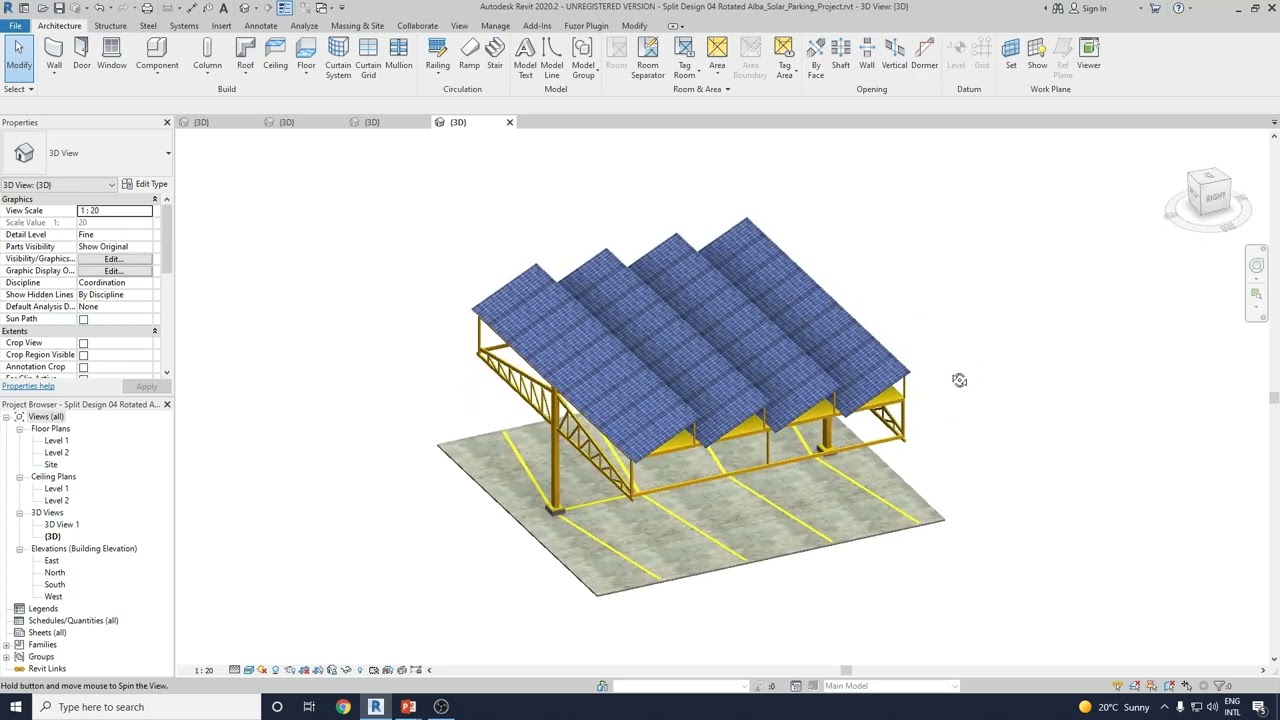Image resolution: width=1280 pixels, height=720 pixels.
Task: Collapse the Elevations (Building Elevation) node
Action: (x=19, y=549)
